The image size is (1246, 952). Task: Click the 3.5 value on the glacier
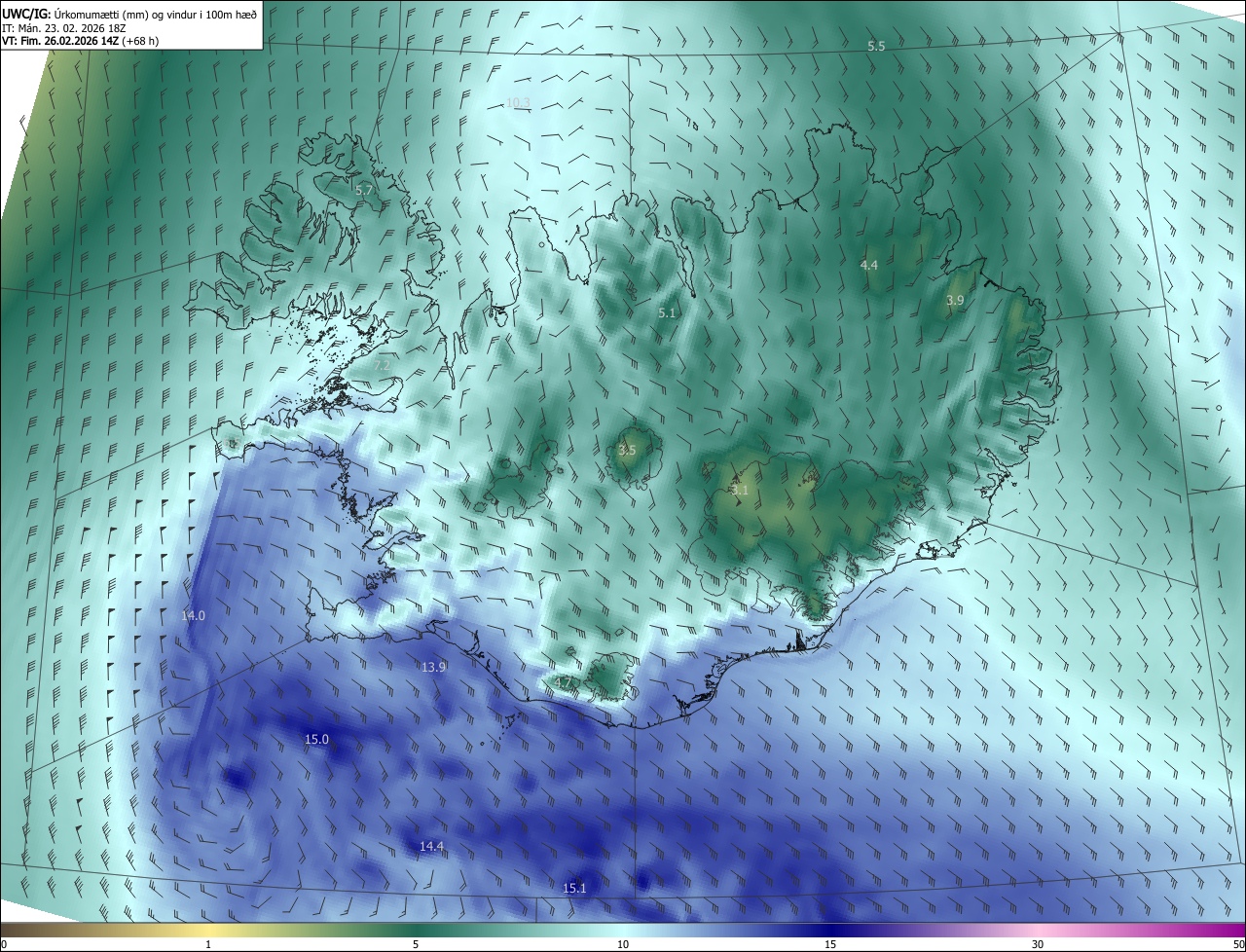[x=627, y=451]
